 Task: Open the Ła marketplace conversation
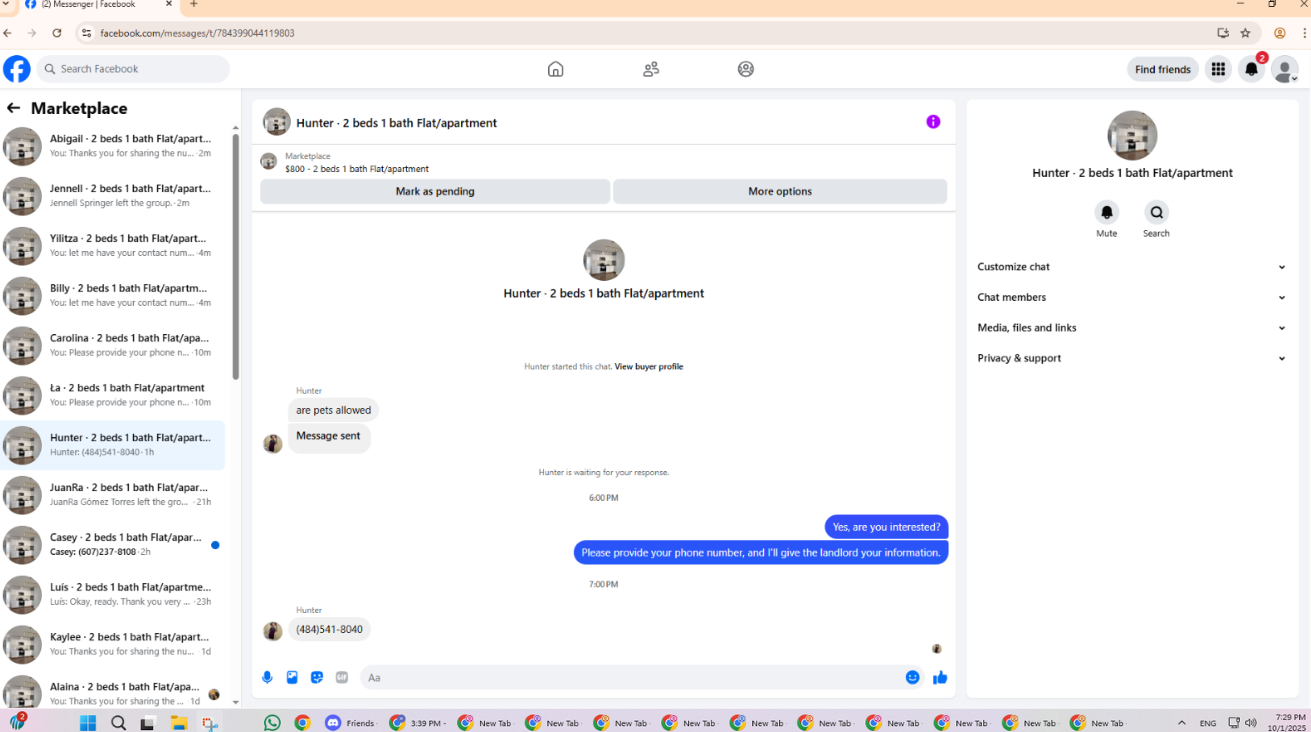(x=113, y=396)
